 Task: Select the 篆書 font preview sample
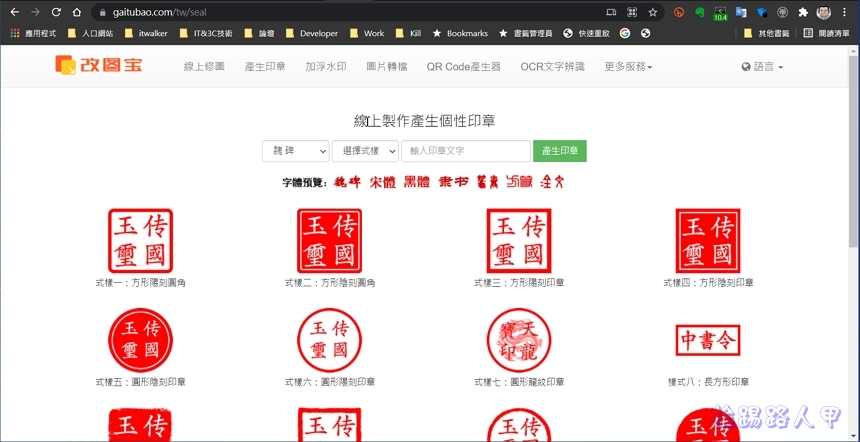click(488, 182)
